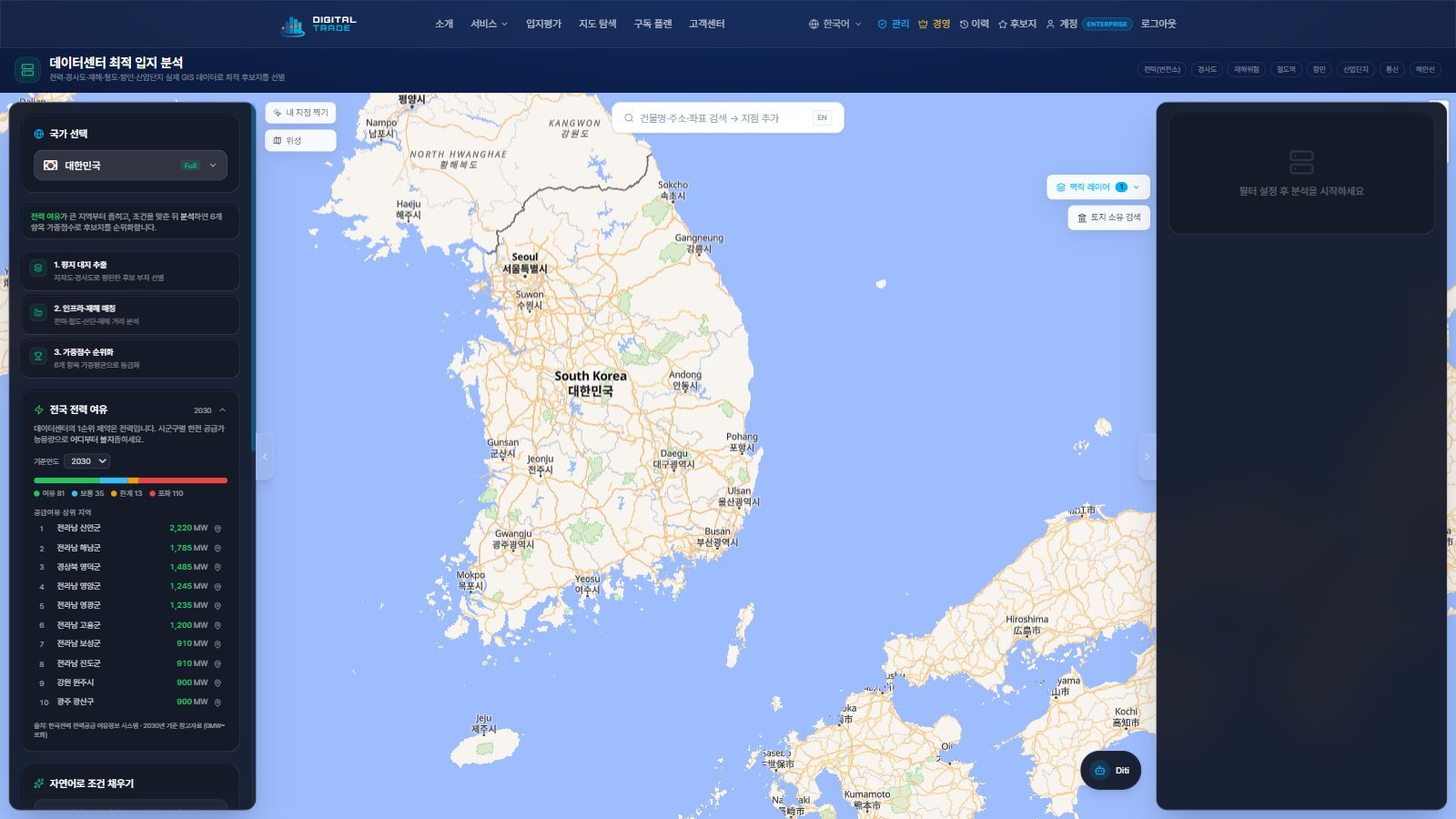The width and height of the screenshot is (1456, 819).
Task: Collapse the 전국 전력 여유 section
Action: coord(222,410)
